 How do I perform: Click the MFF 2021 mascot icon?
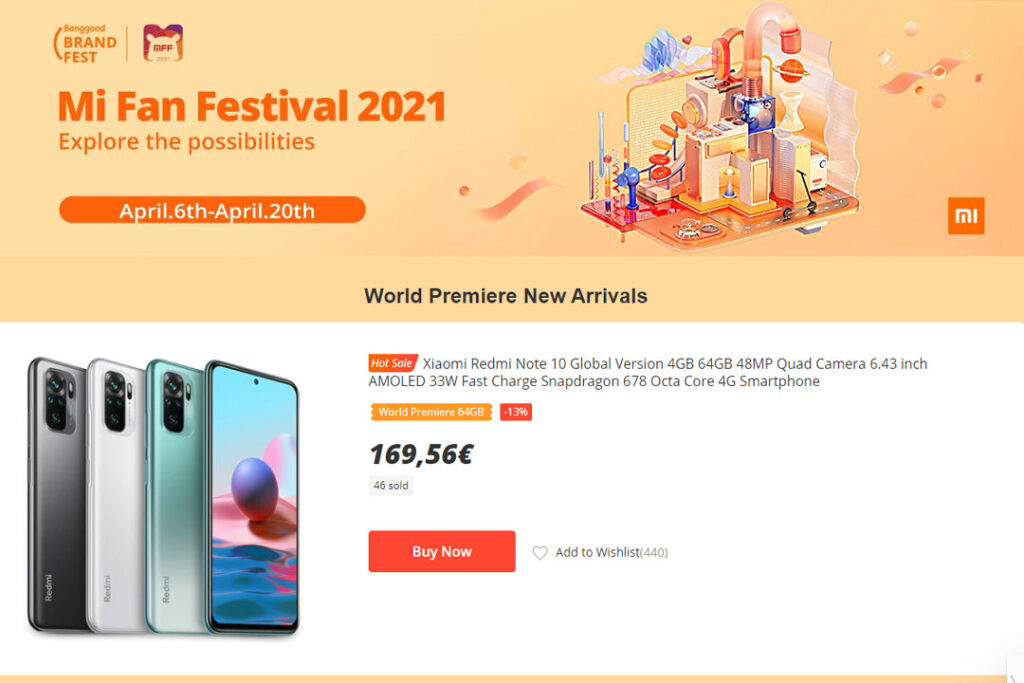point(163,43)
